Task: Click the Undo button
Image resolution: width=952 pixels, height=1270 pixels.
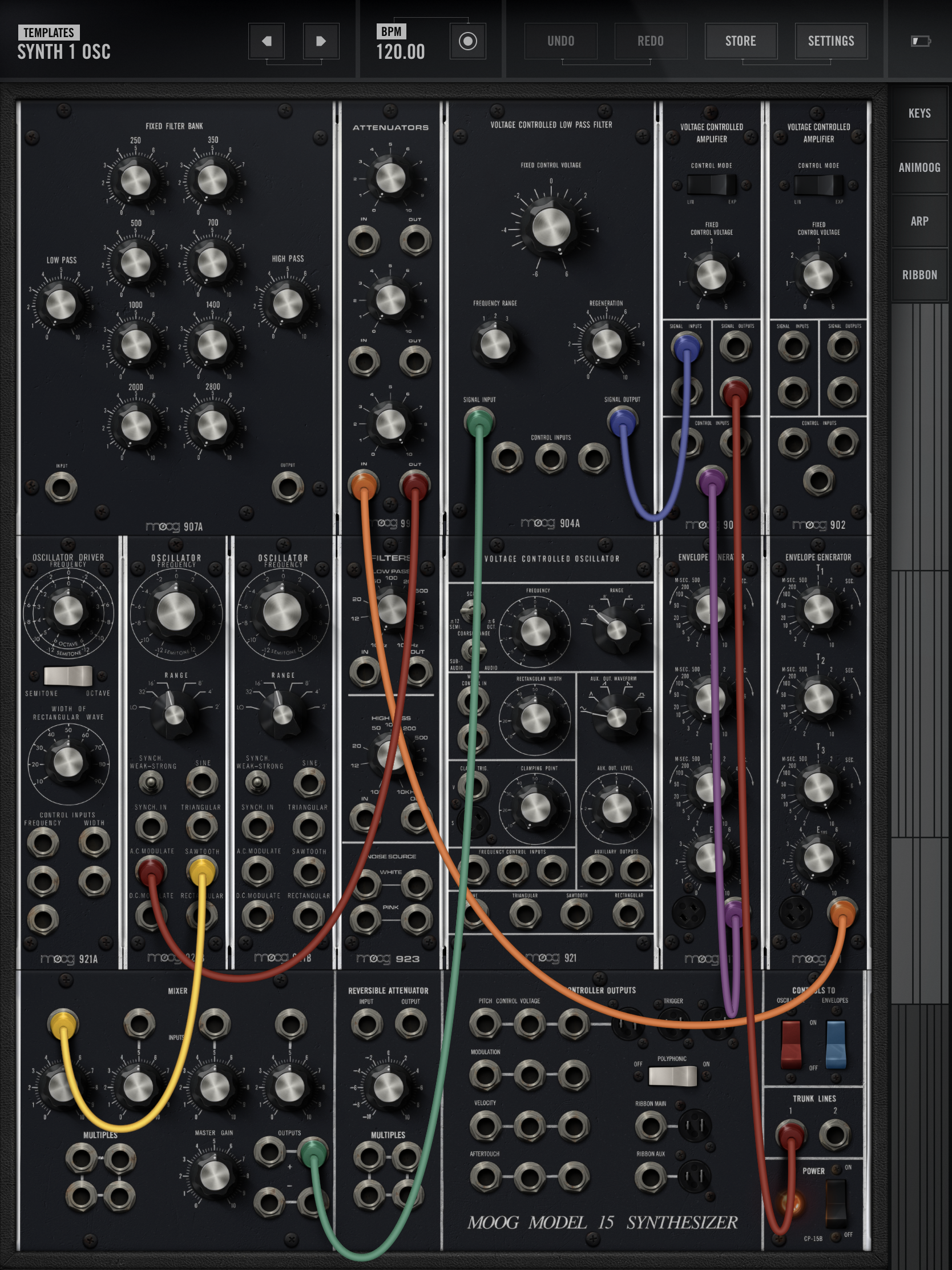Action: 560,41
